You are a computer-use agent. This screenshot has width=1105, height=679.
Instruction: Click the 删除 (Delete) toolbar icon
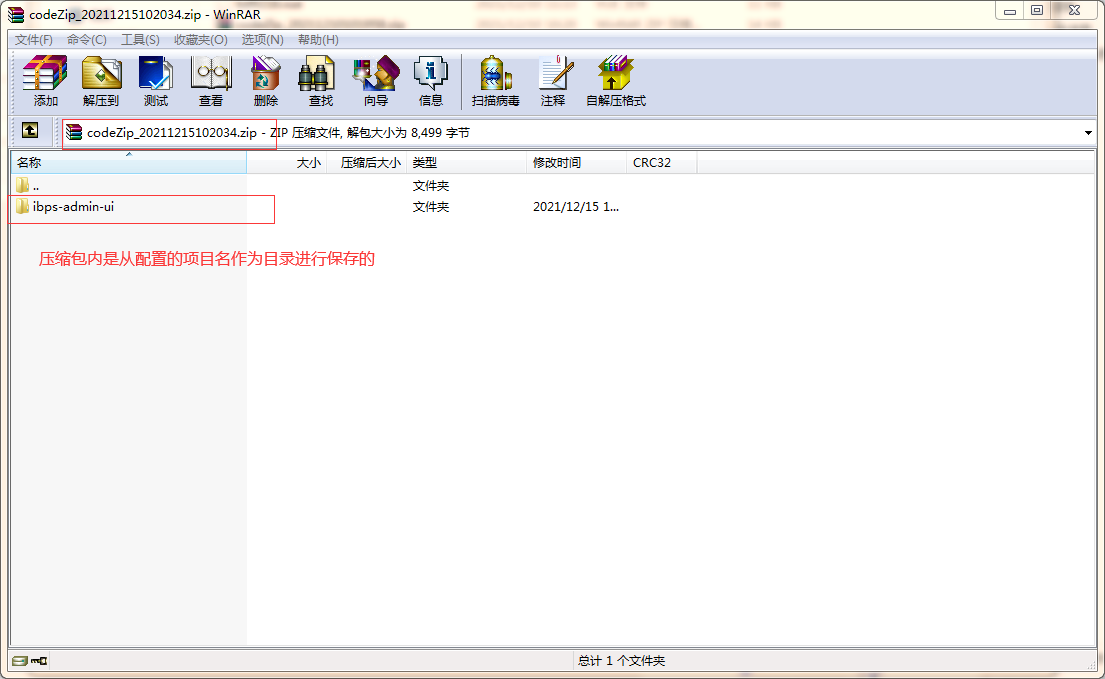point(265,81)
